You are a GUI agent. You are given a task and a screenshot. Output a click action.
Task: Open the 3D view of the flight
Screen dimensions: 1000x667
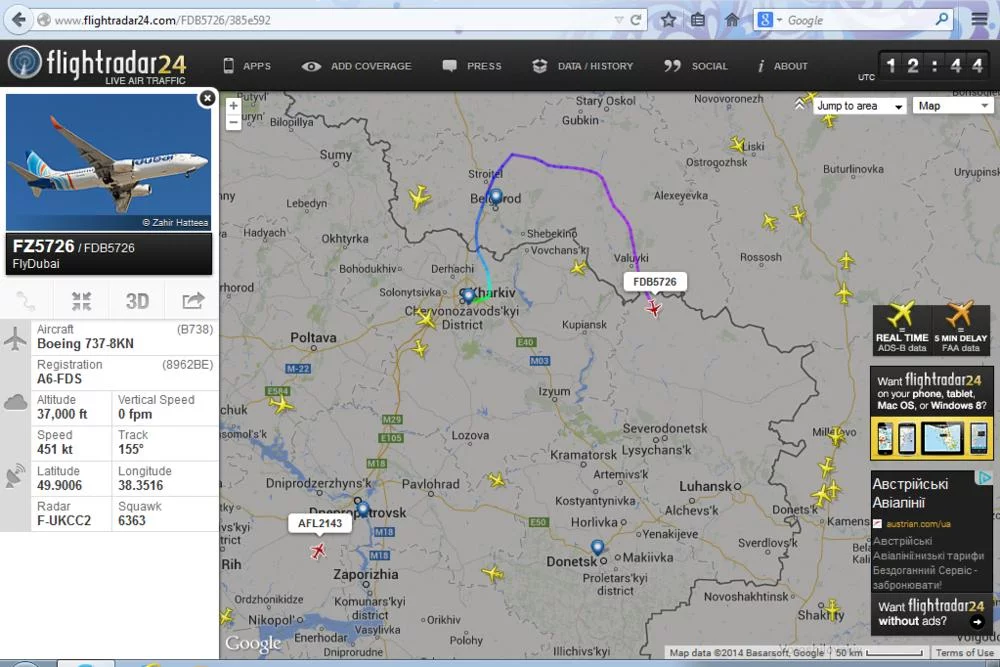click(x=137, y=301)
